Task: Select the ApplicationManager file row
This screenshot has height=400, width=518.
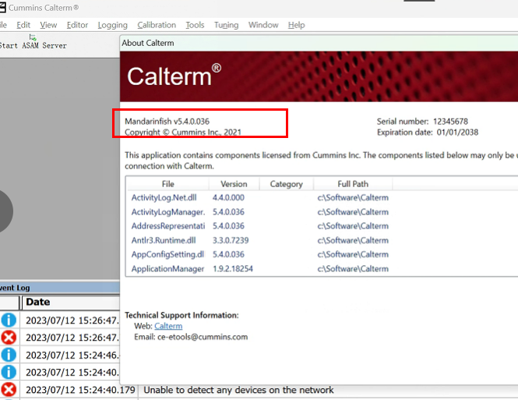Action: tap(322, 269)
